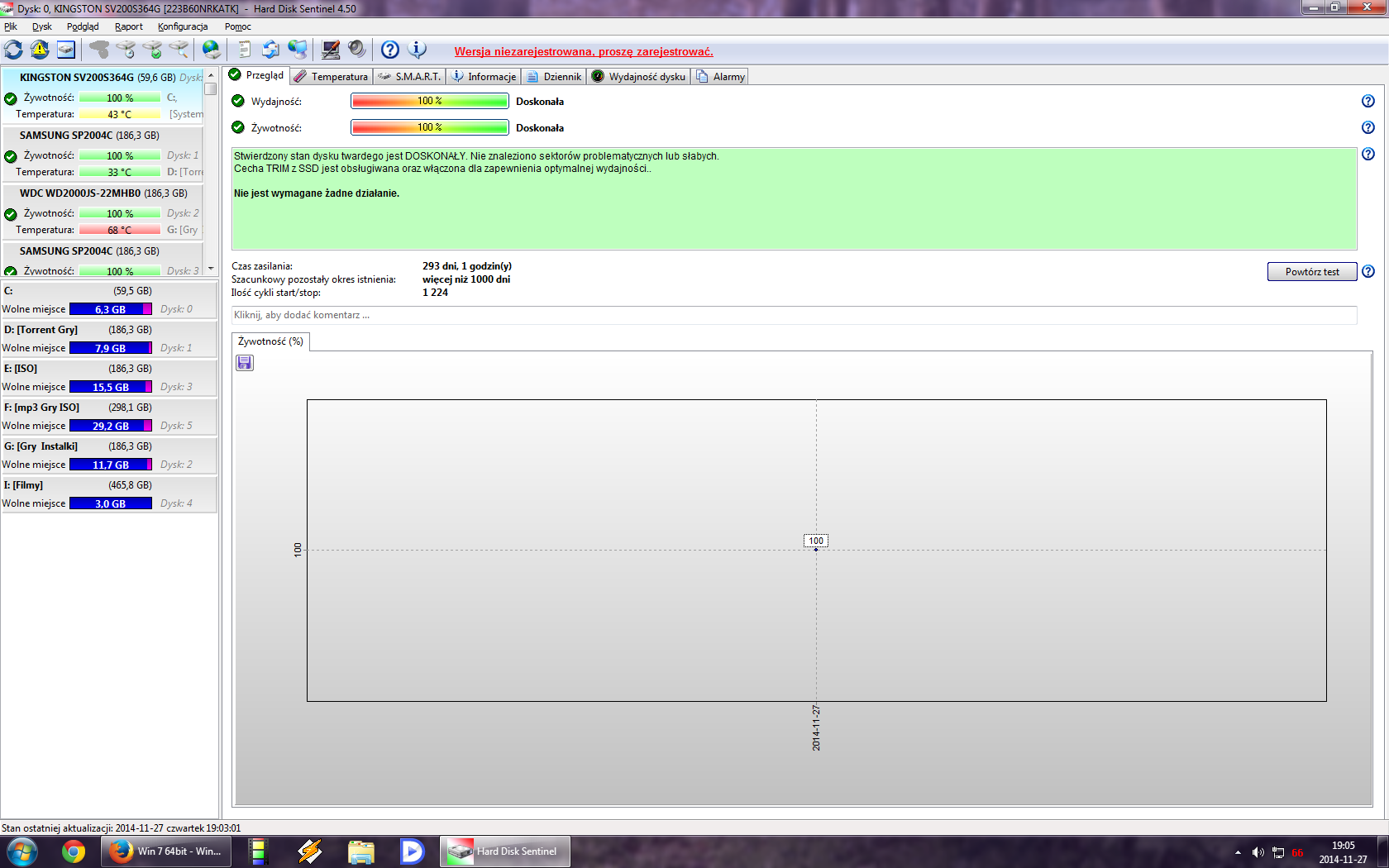Select the F: [mp3 Gry ISO] volume

109,417
